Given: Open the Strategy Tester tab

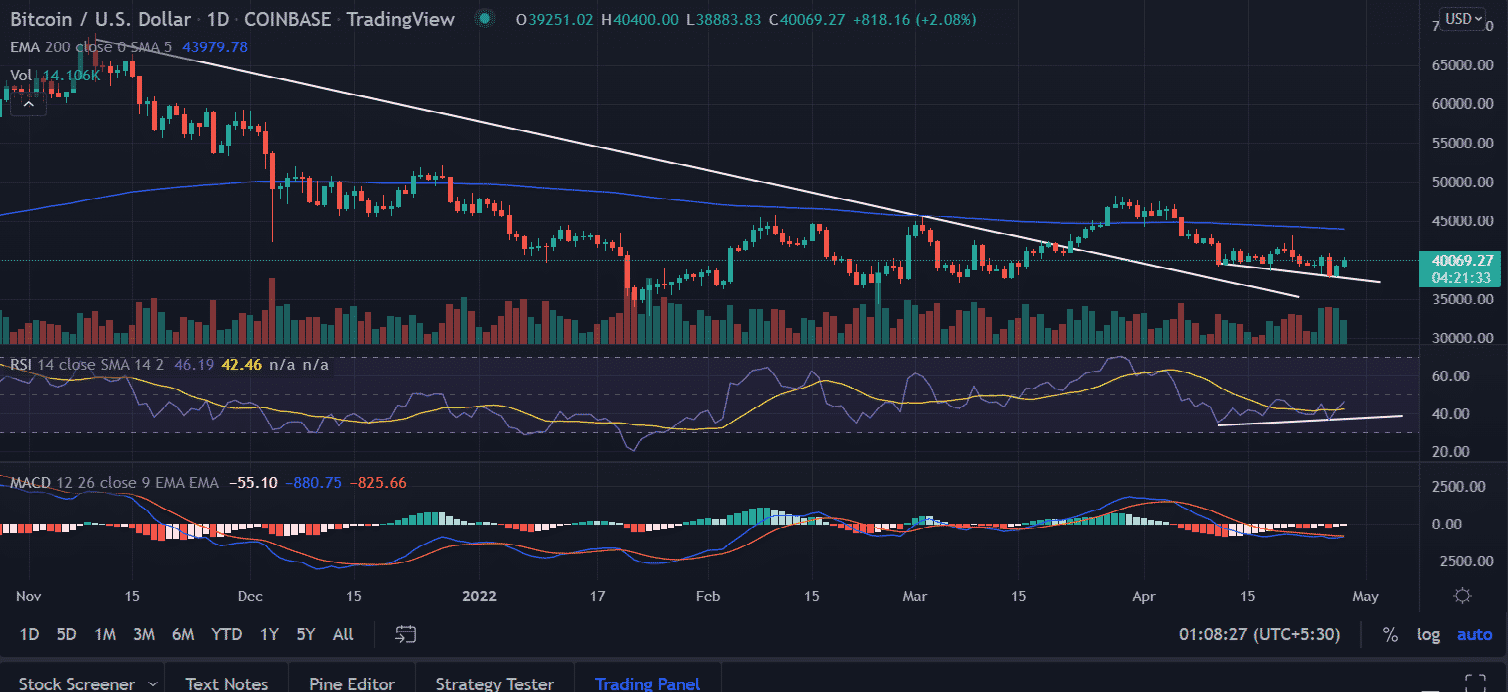Looking at the screenshot, I should click(x=494, y=684).
